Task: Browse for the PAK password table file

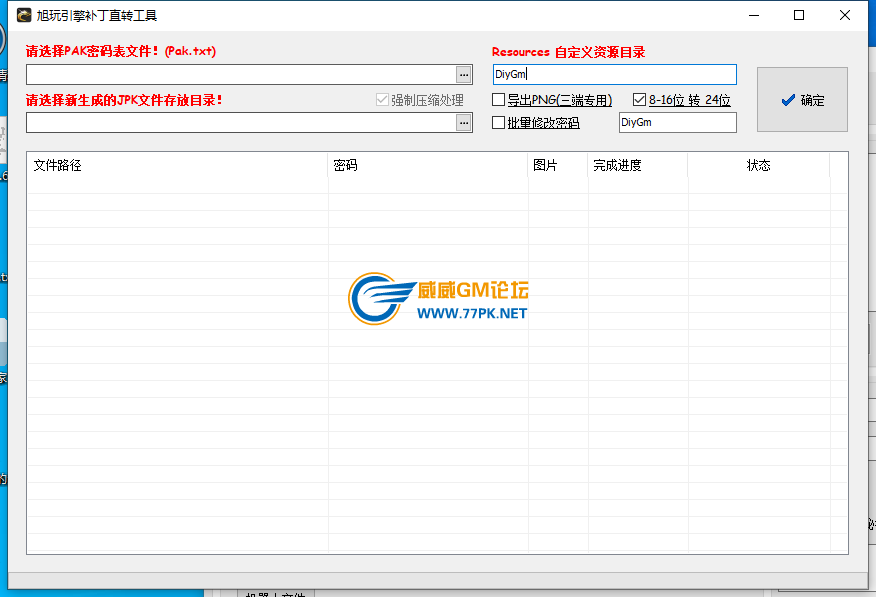Action: point(463,75)
